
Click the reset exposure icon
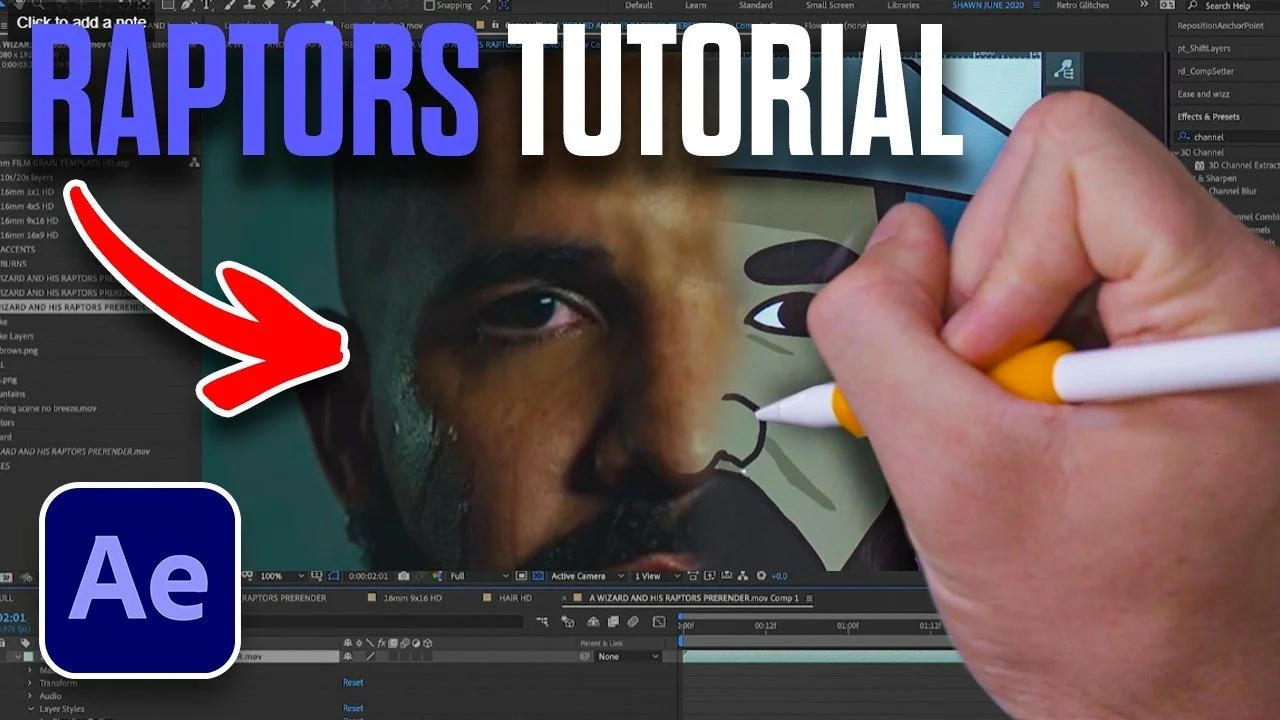[x=761, y=576]
